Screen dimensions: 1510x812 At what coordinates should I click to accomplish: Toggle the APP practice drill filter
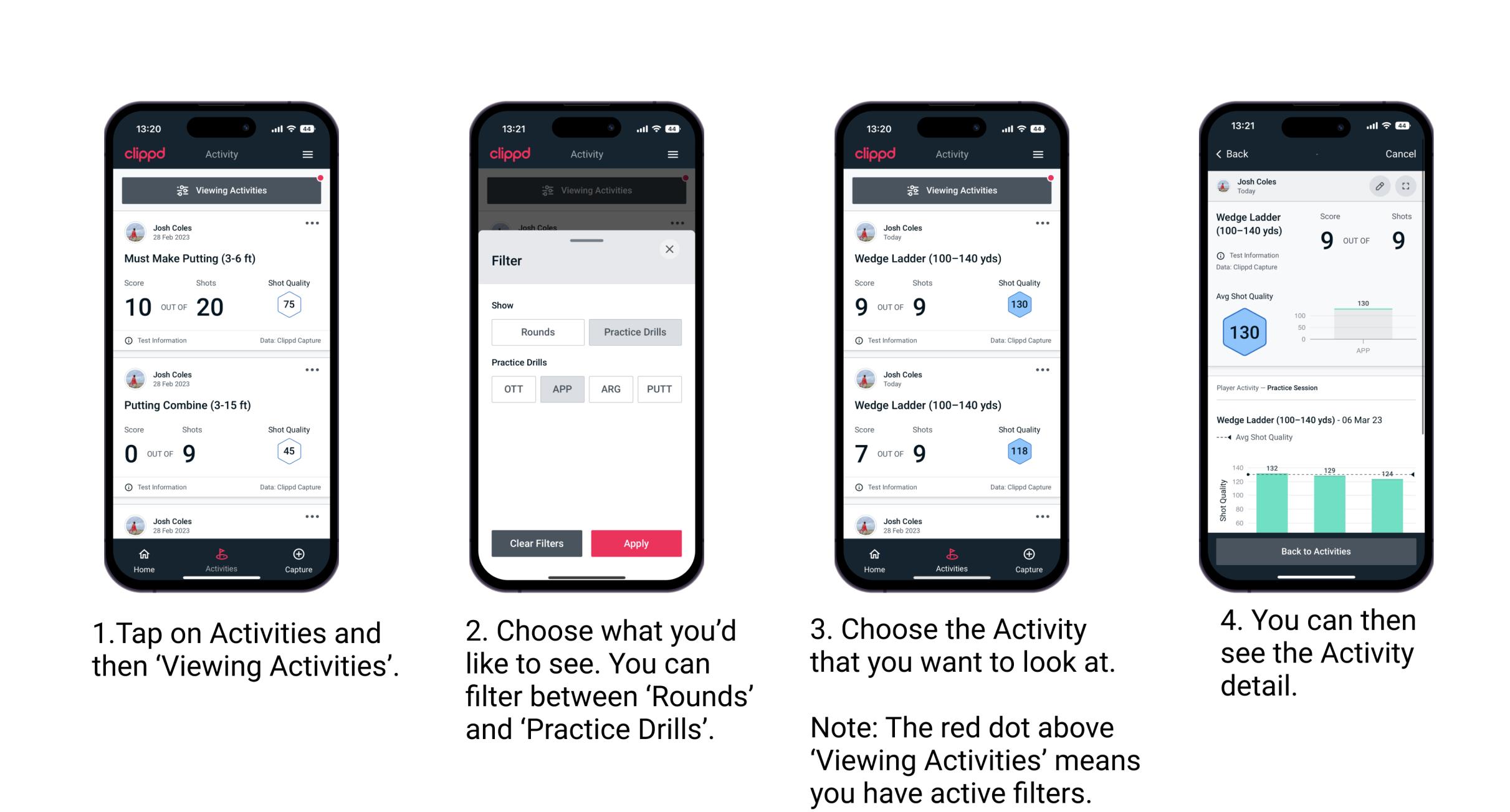click(x=562, y=389)
